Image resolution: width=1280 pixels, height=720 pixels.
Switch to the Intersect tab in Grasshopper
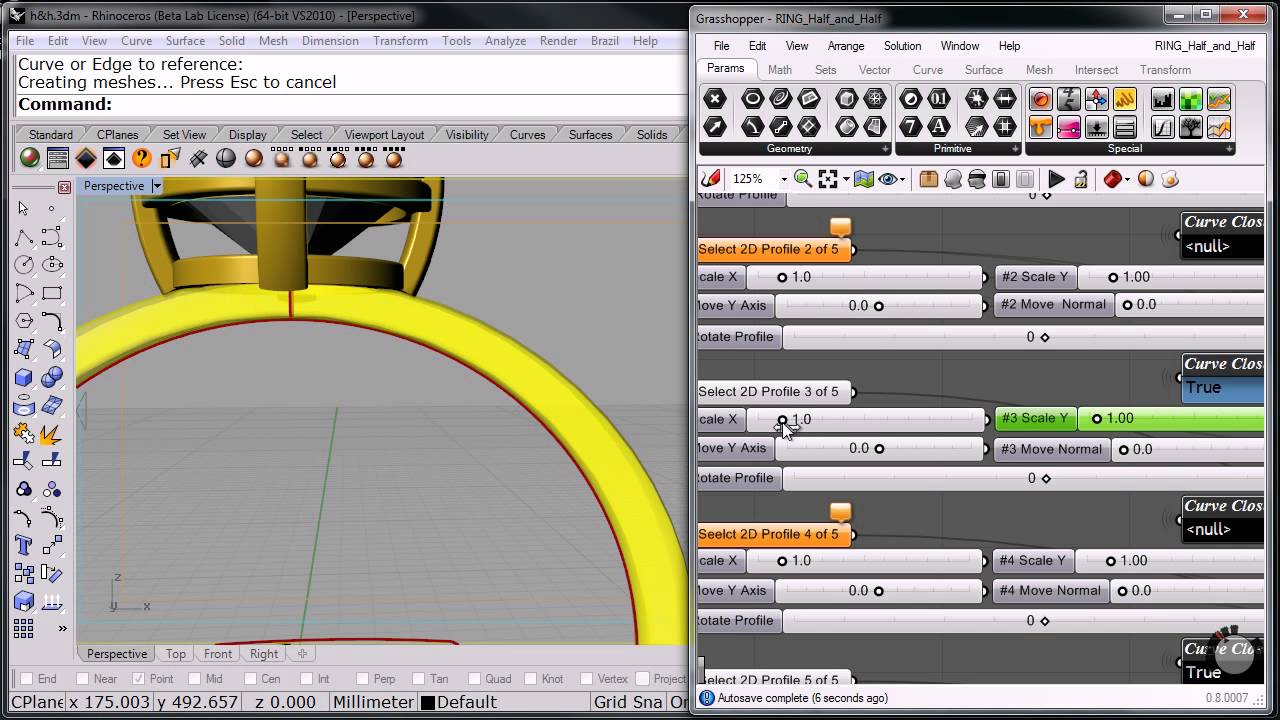tap(1096, 70)
